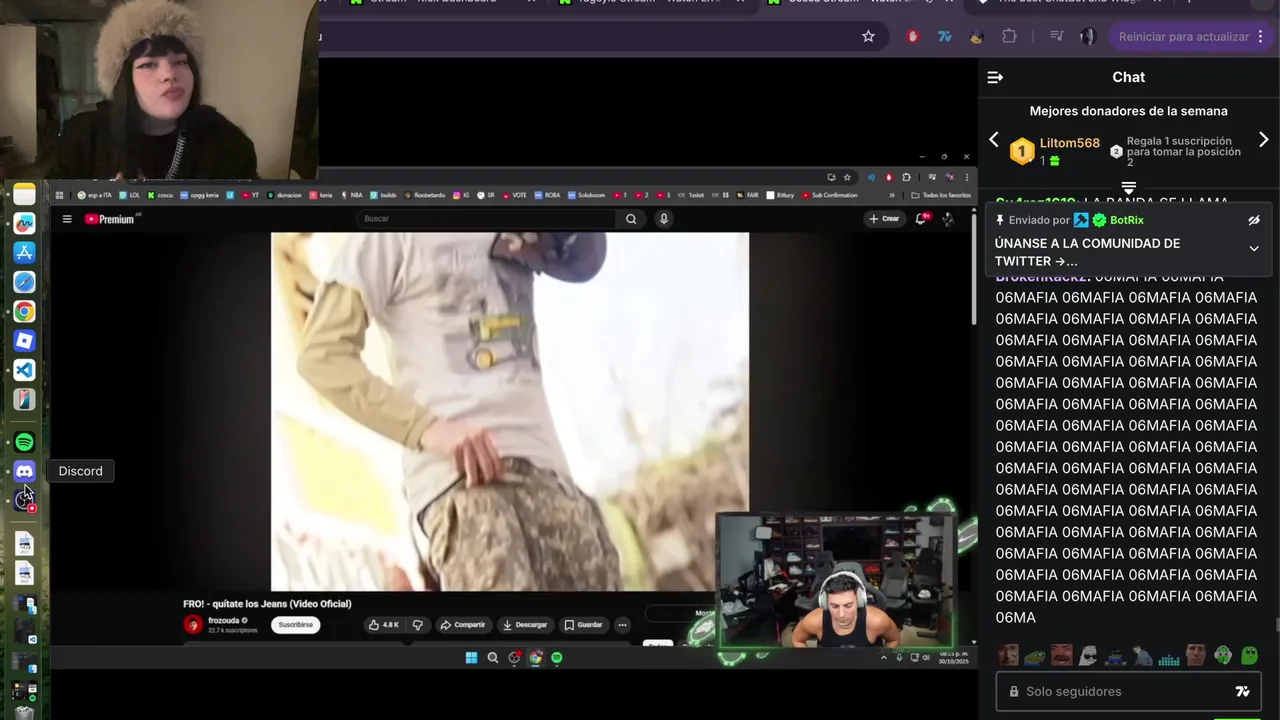
Task: Open the red hand blocker extension
Action: point(913,36)
